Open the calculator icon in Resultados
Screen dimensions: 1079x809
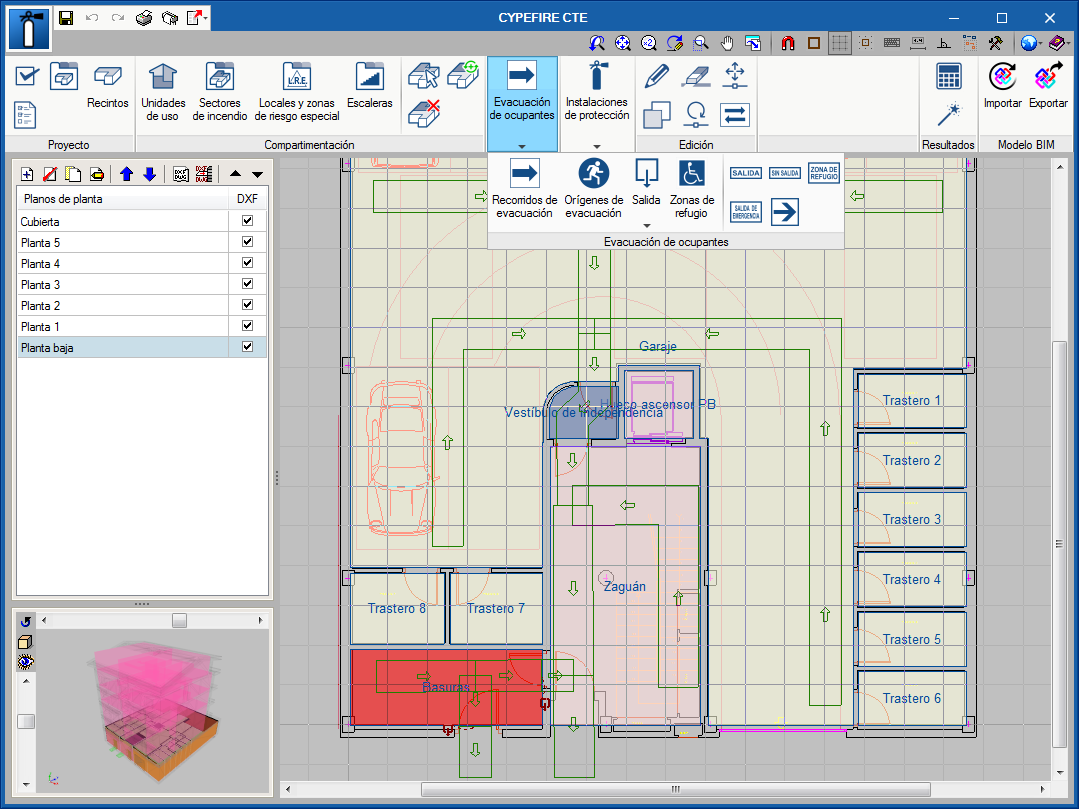[948, 76]
